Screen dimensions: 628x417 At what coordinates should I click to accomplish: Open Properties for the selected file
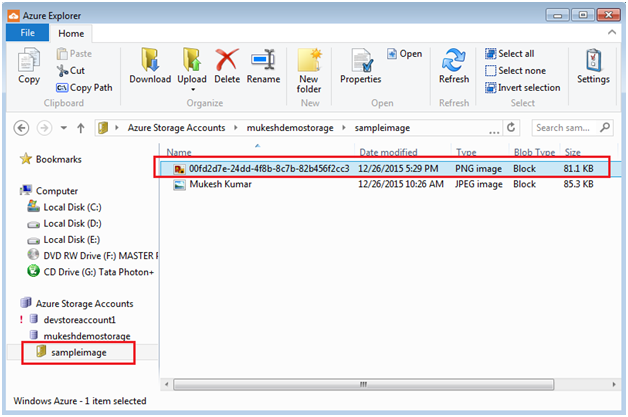(x=360, y=66)
